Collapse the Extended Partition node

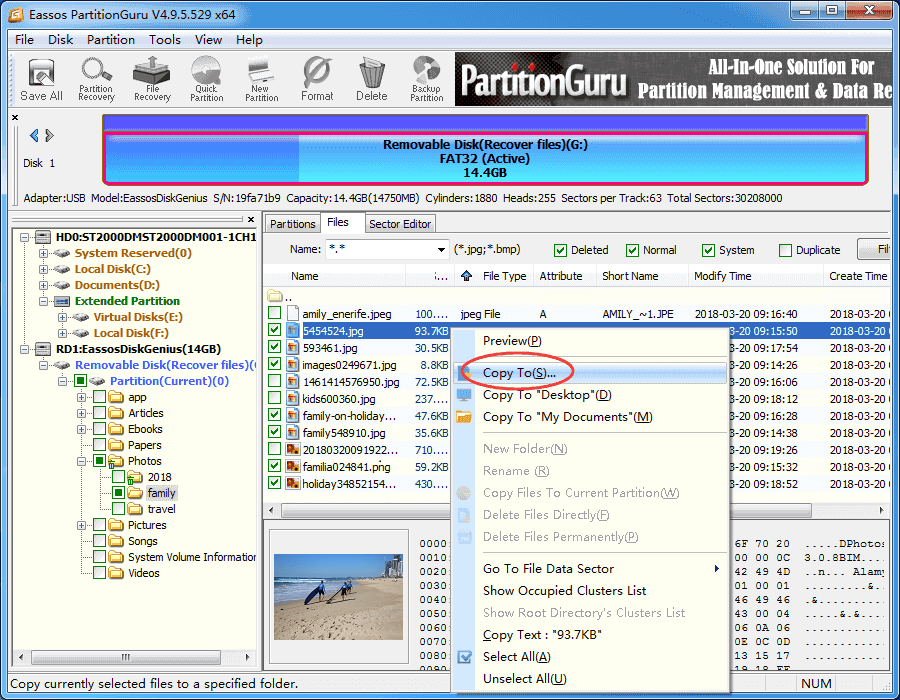pyautogui.click(x=43, y=301)
